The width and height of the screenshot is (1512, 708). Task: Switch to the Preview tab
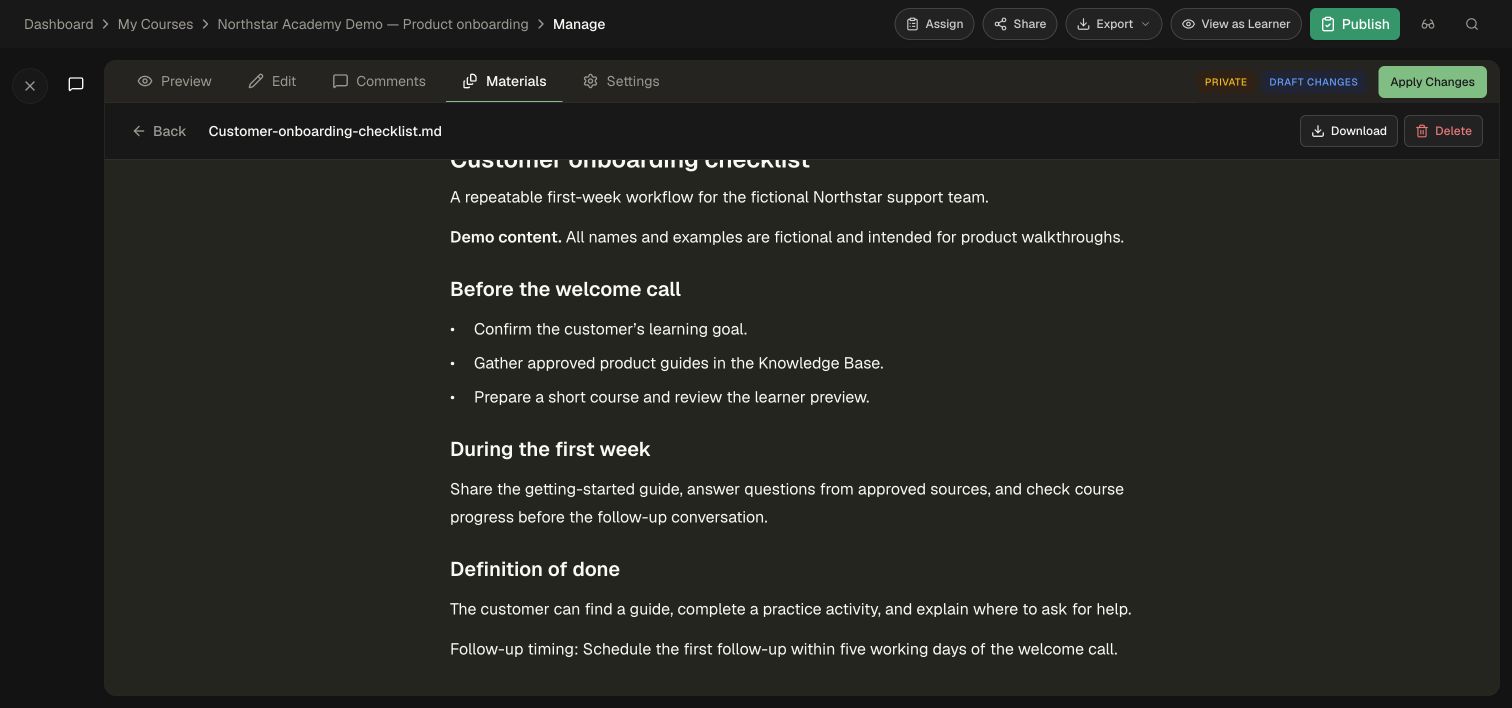tap(175, 81)
